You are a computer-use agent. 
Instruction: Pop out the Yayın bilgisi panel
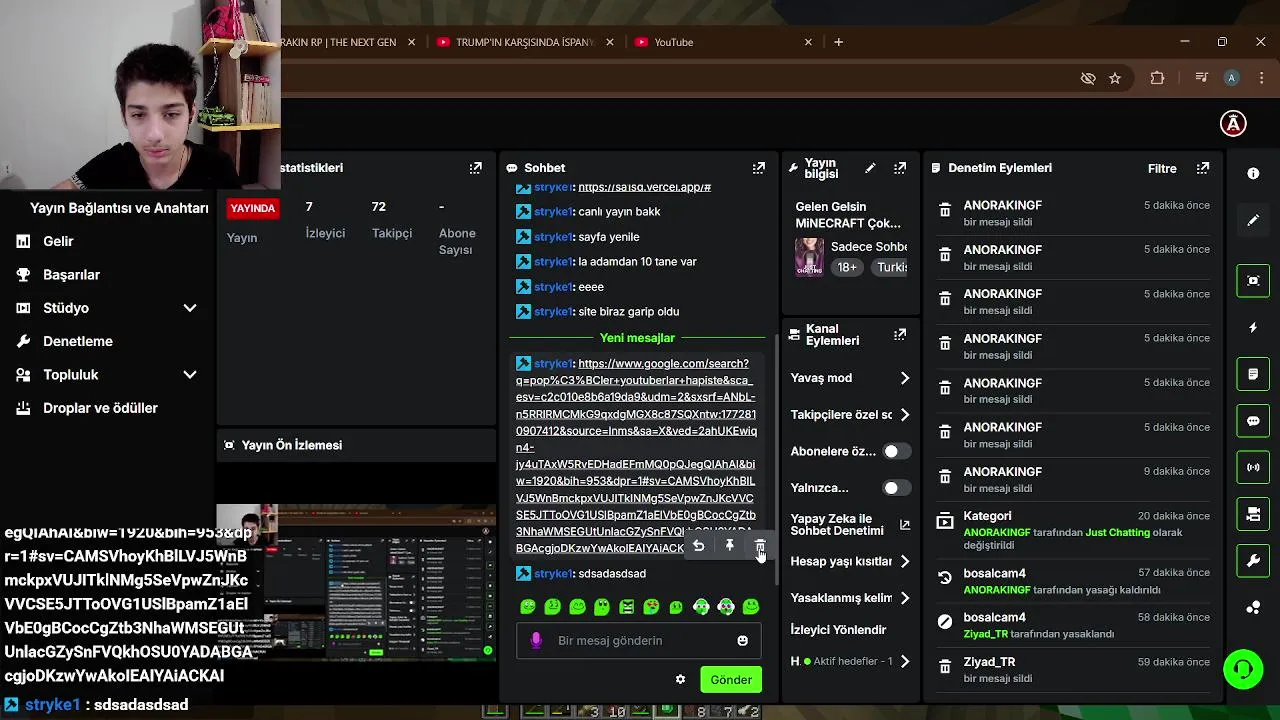(x=900, y=168)
